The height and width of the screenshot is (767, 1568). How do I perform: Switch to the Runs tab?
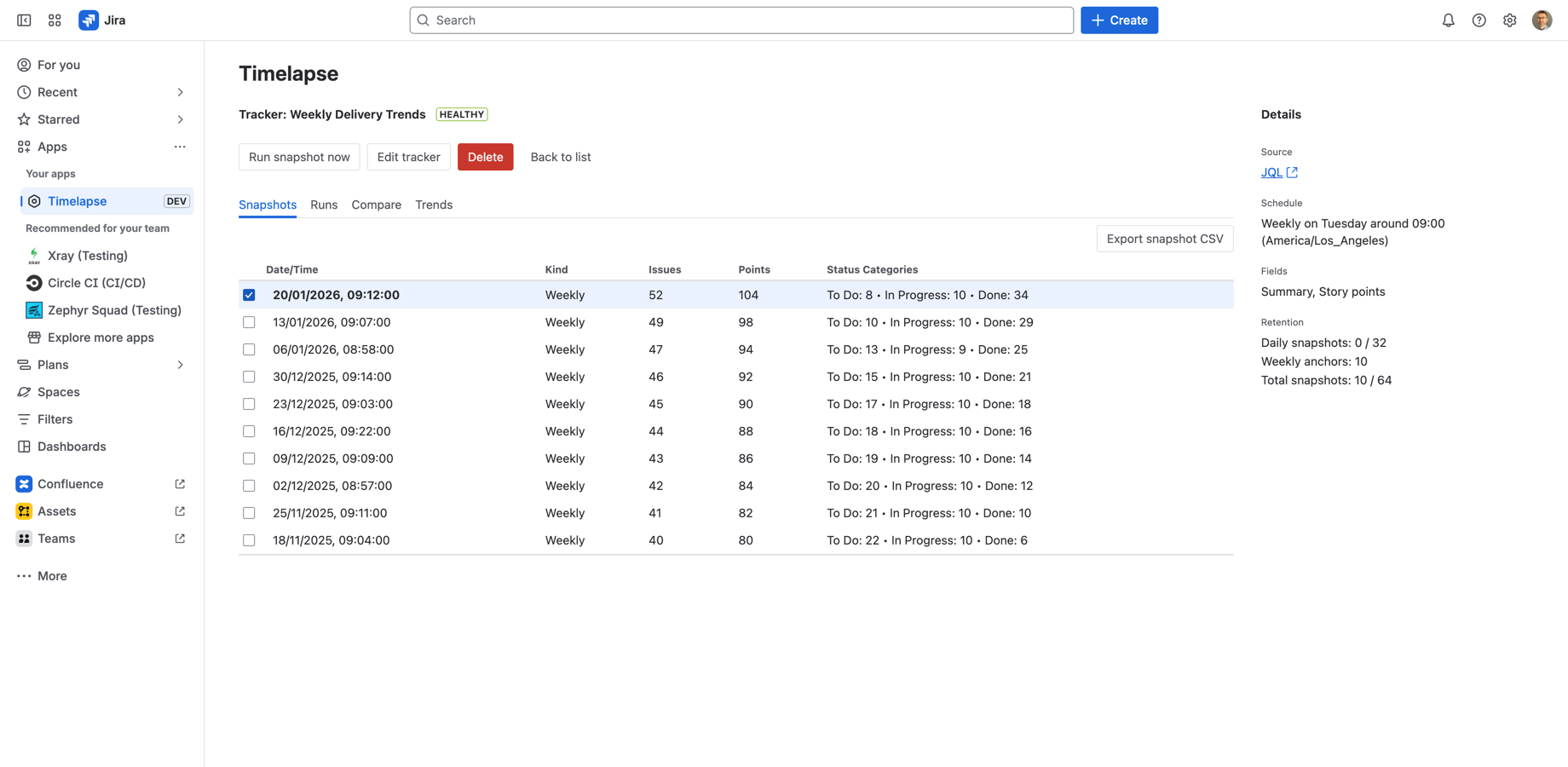(324, 205)
